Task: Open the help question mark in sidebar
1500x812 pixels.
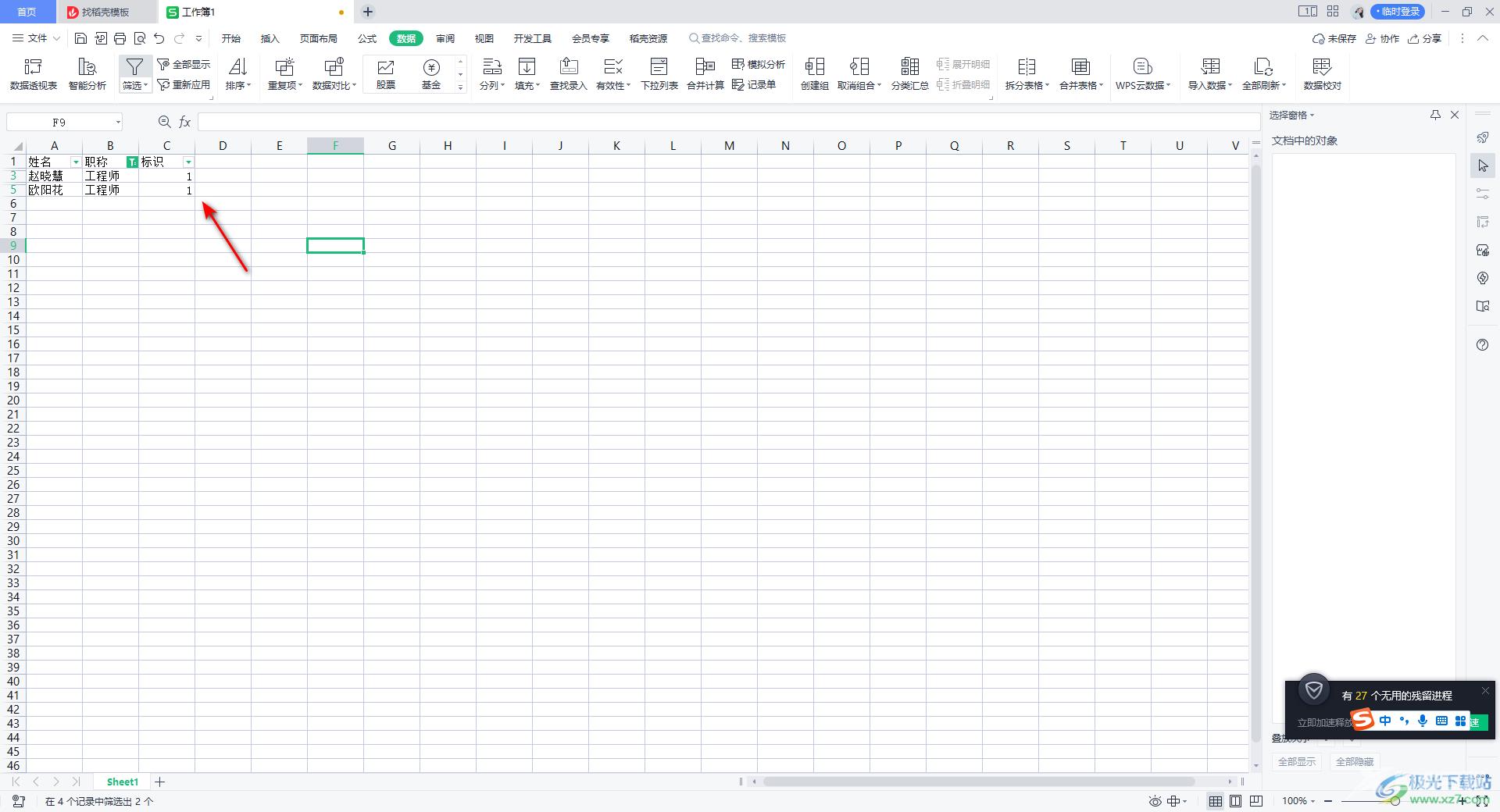Action: pos(1483,345)
